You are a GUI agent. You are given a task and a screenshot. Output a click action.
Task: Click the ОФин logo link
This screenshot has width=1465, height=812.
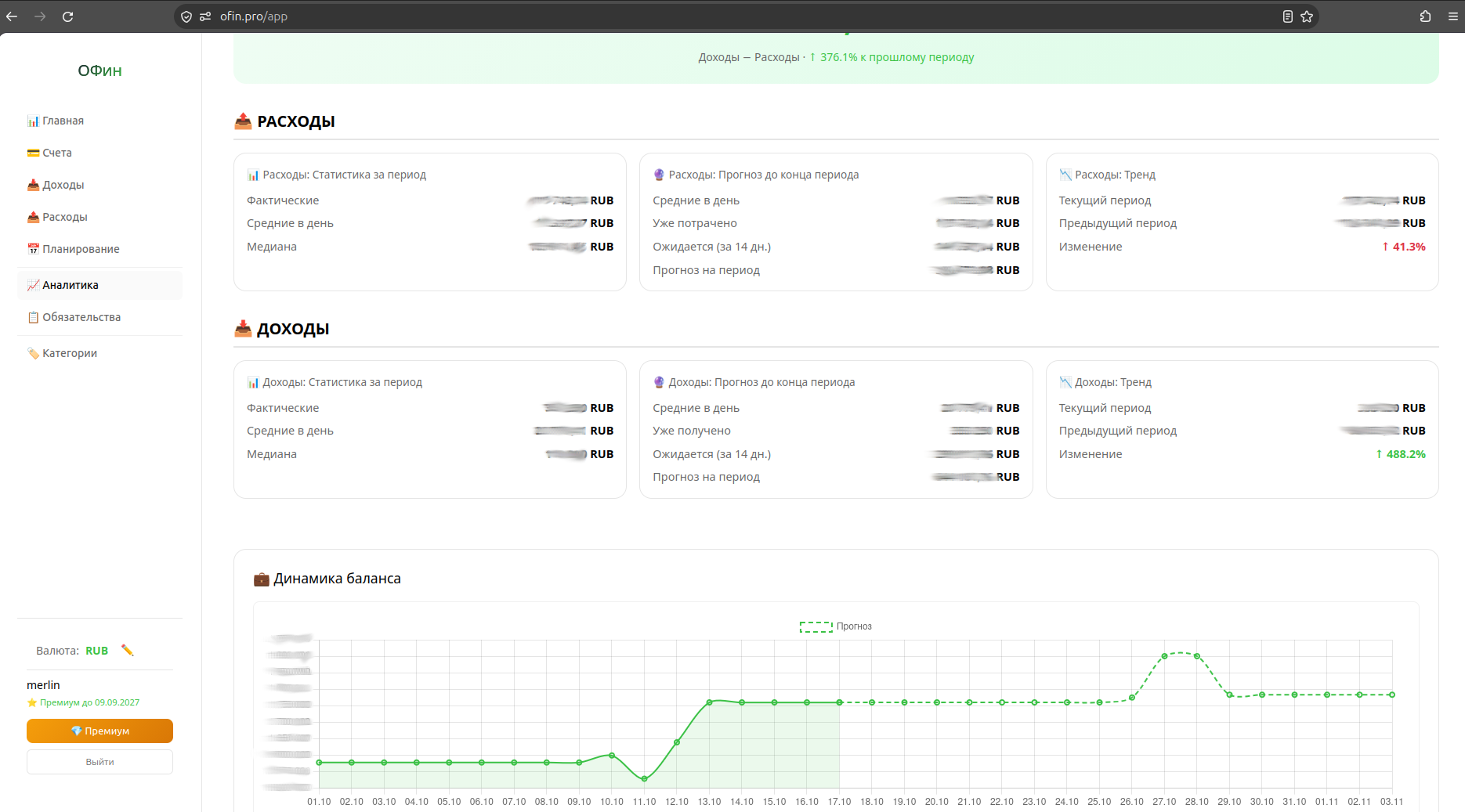(x=99, y=70)
